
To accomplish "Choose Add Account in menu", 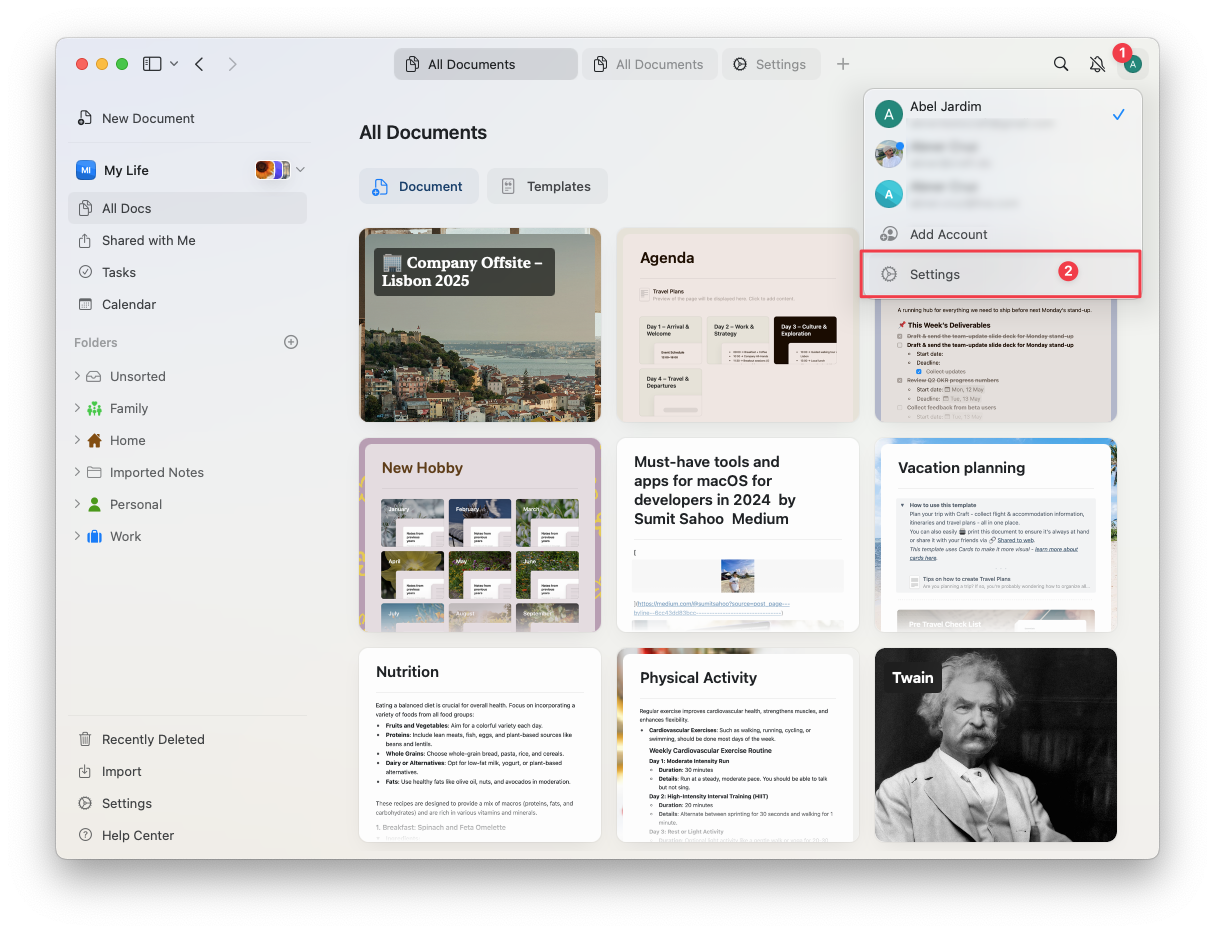I will coord(1002,234).
